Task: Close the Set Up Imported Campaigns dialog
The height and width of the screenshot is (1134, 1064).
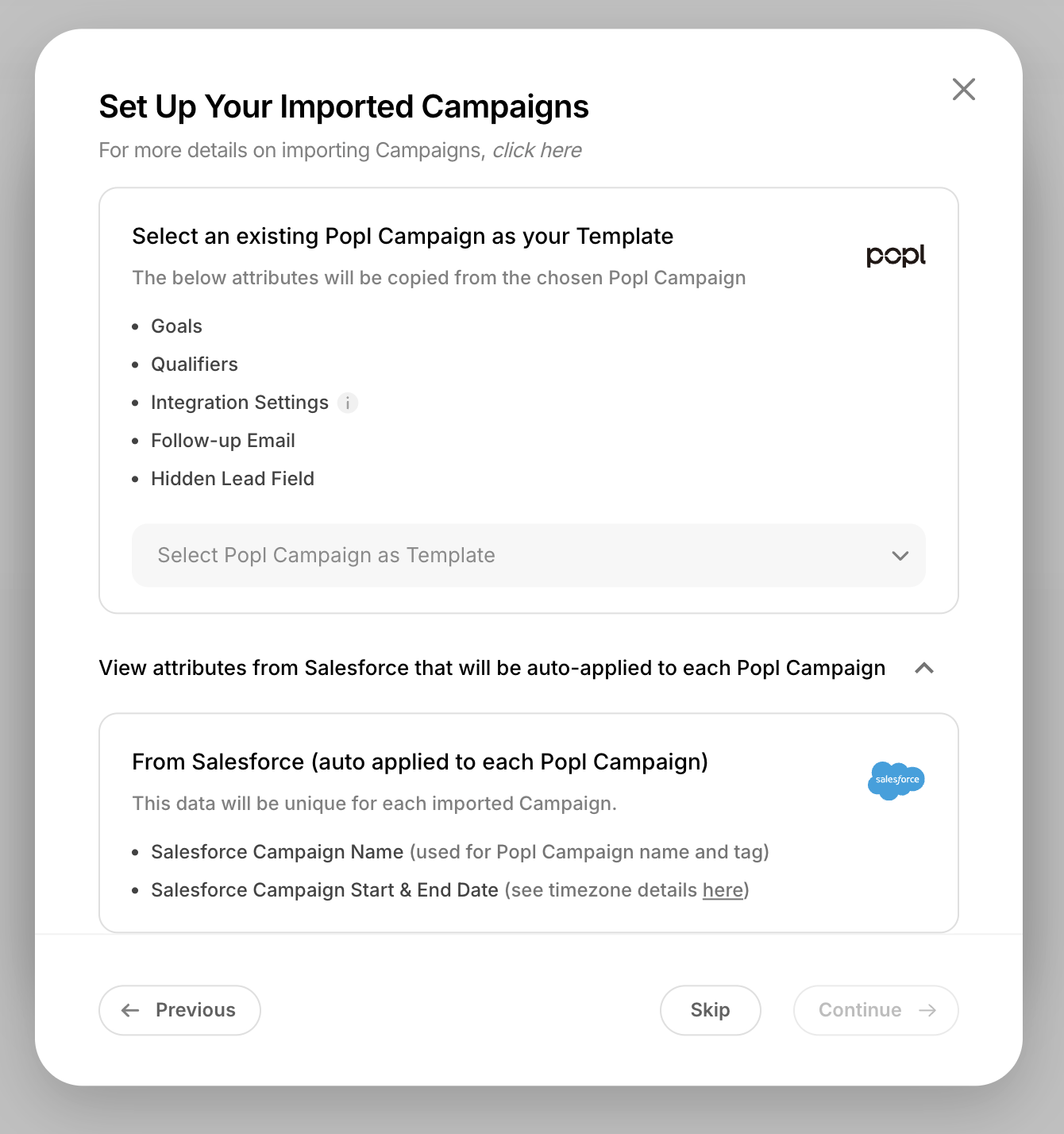Action: pyautogui.click(x=963, y=90)
